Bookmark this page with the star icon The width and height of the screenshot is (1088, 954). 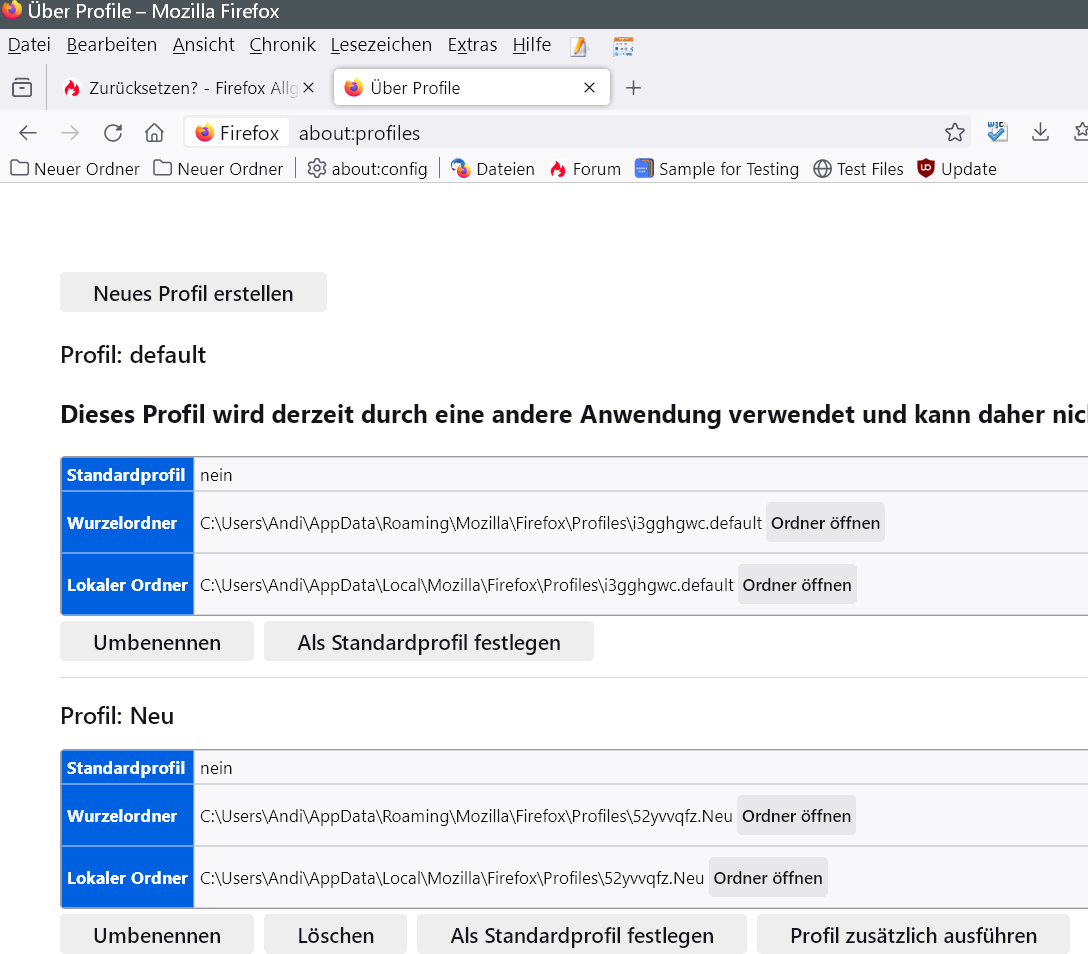tap(955, 133)
